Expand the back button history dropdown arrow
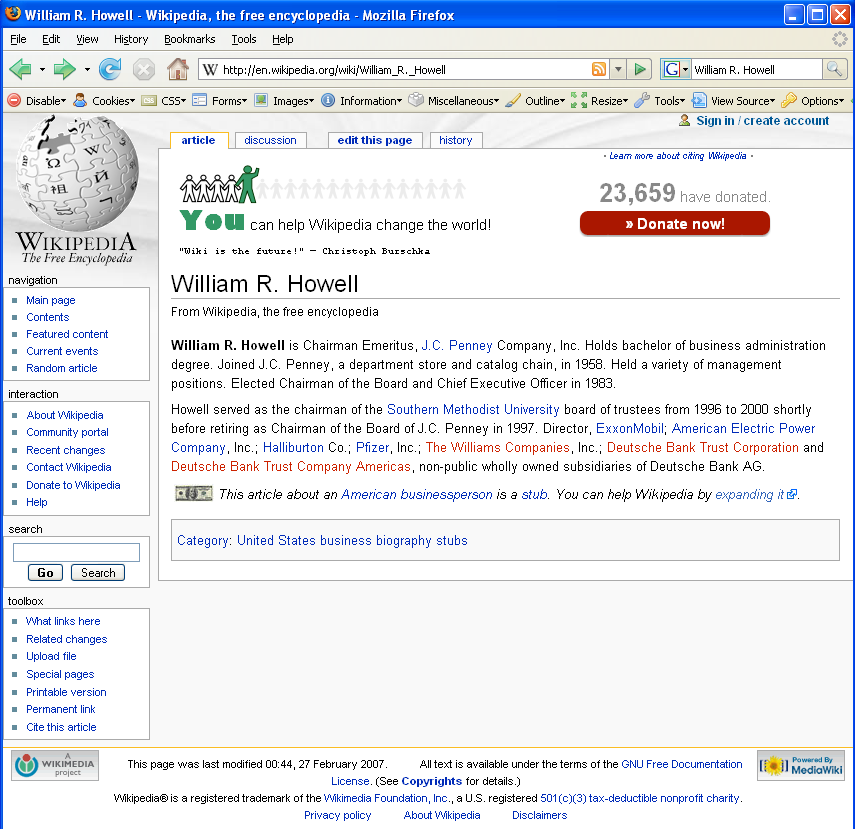The image size is (855, 829). [42, 69]
